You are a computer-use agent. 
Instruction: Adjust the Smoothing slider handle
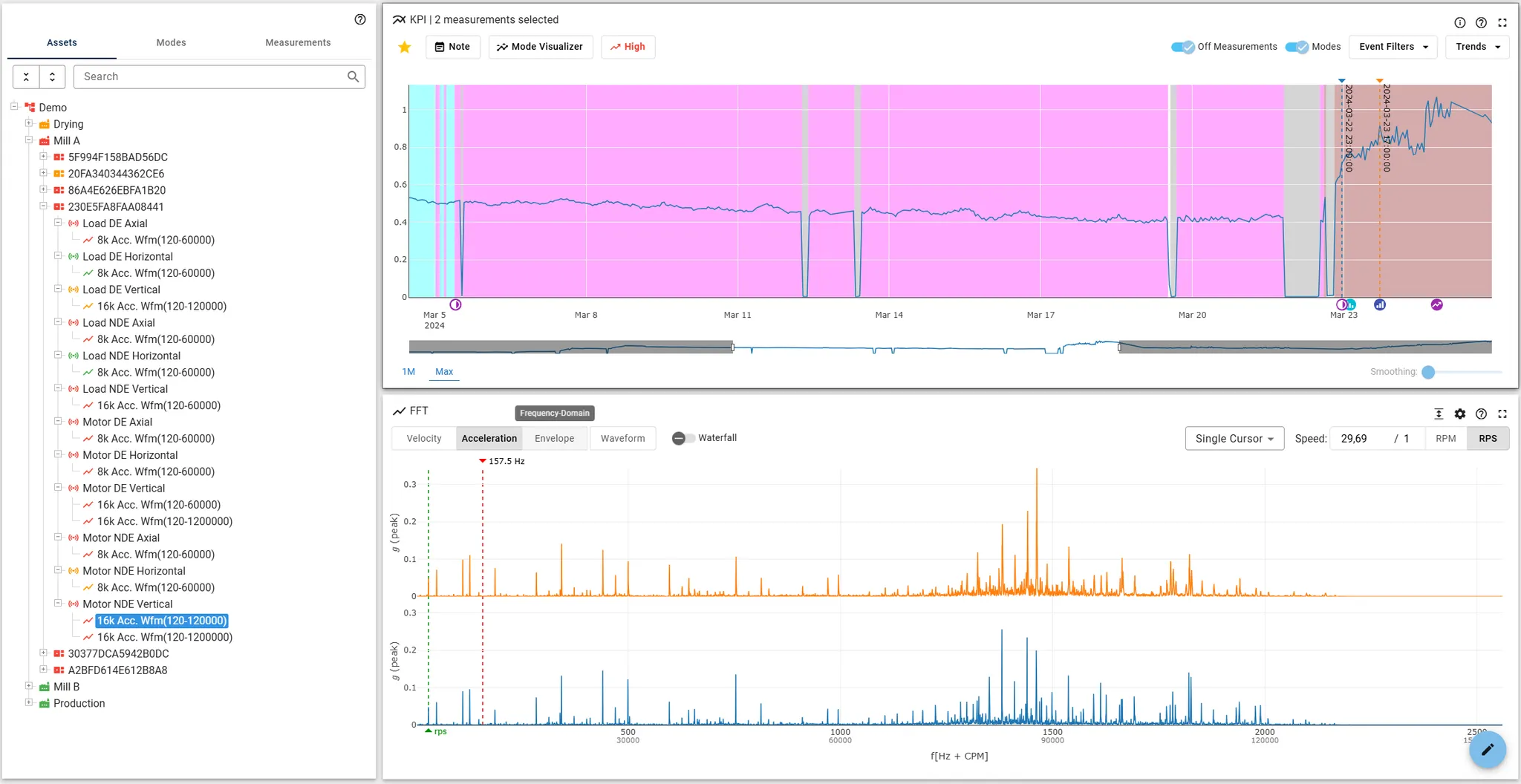1428,372
